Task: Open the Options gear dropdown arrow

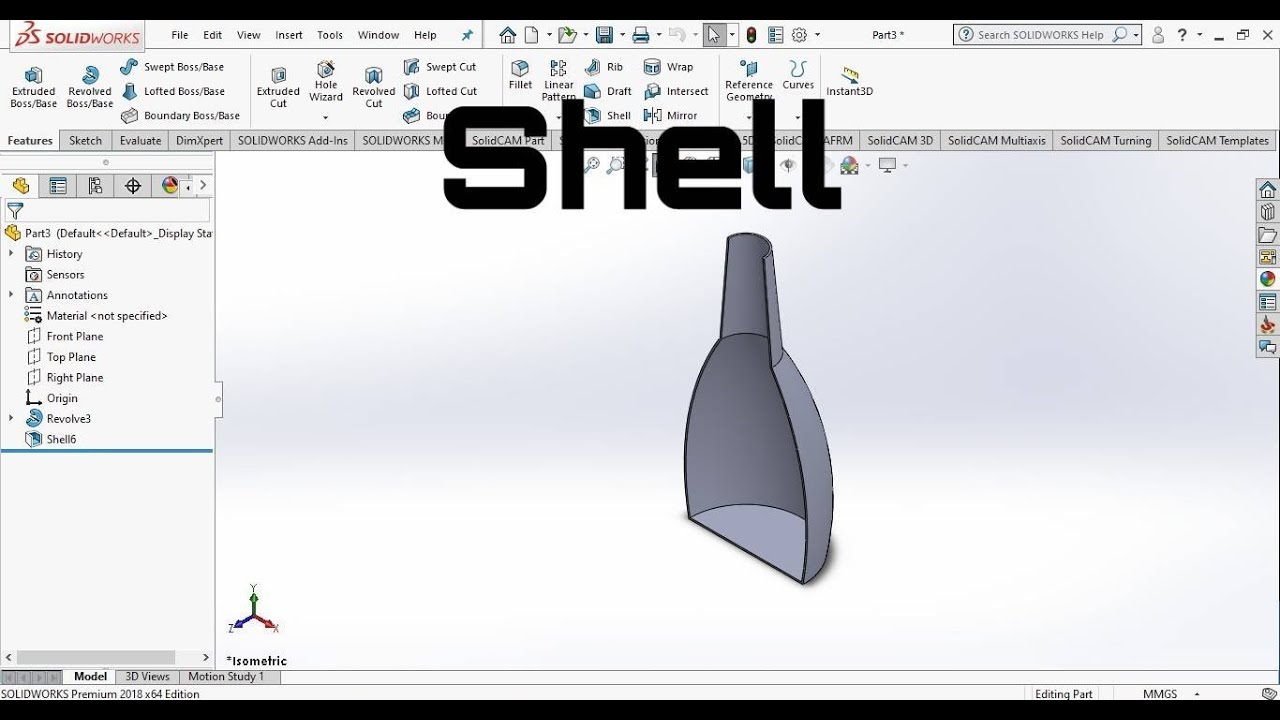Action: pyautogui.click(x=818, y=35)
